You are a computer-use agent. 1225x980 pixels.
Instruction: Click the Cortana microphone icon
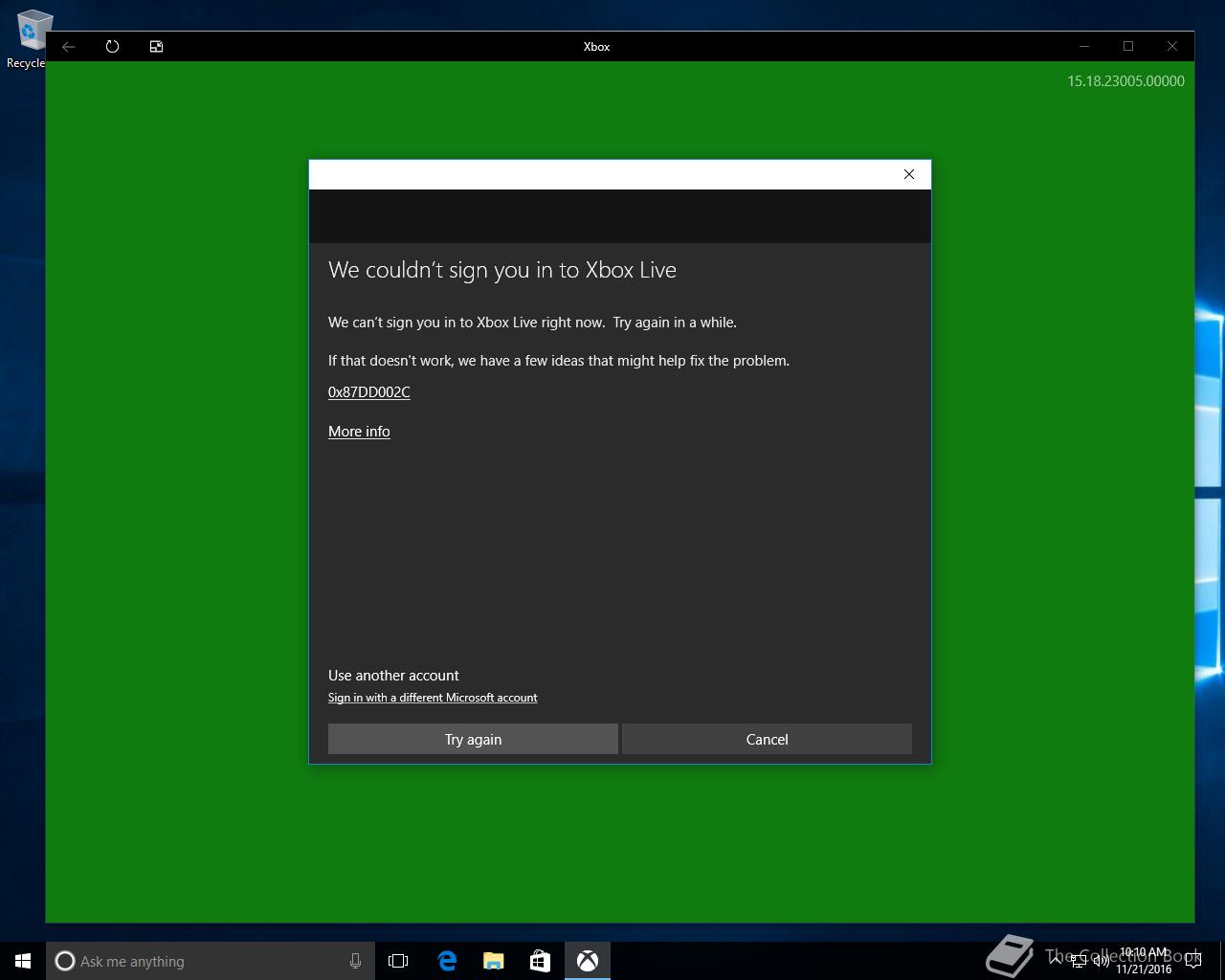coord(355,961)
